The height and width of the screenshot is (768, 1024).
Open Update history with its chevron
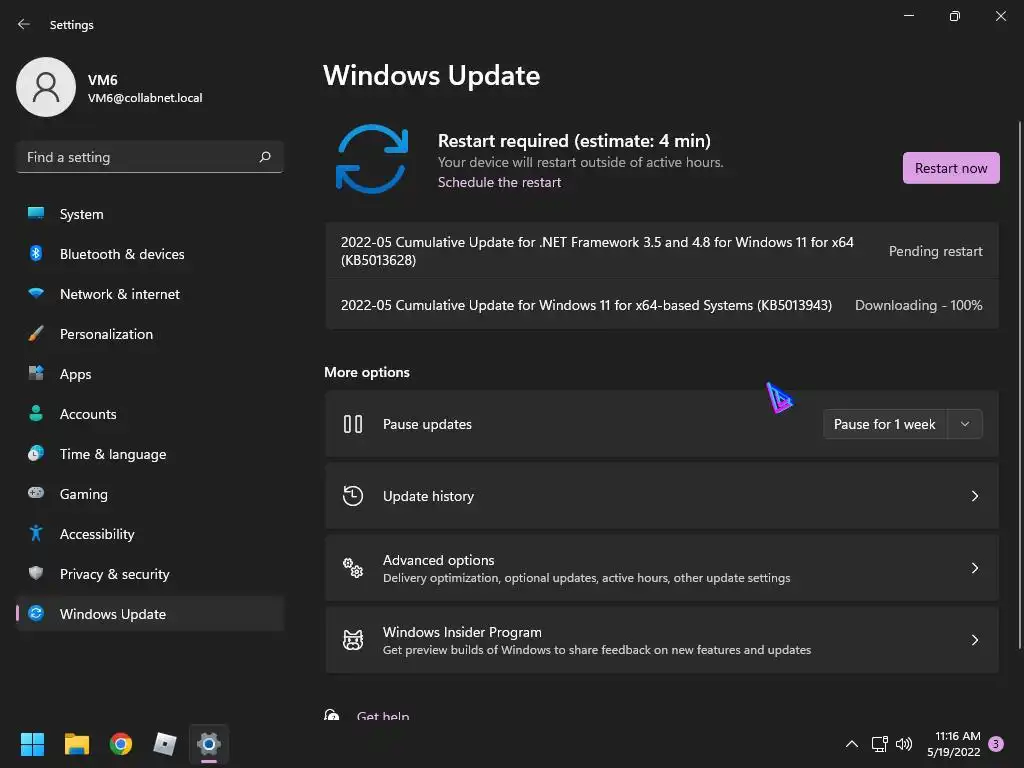coord(974,496)
